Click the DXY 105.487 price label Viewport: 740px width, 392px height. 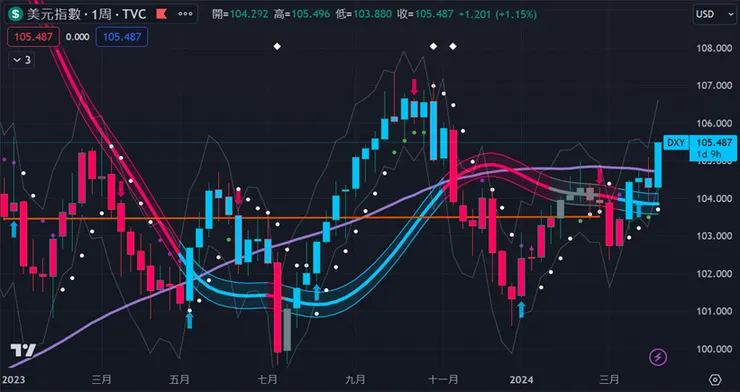pyautogui.click(x=700, y=142)
